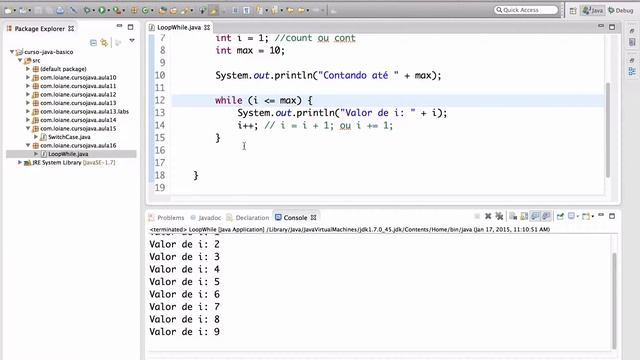Expand the (default package) node

point(28,69)
